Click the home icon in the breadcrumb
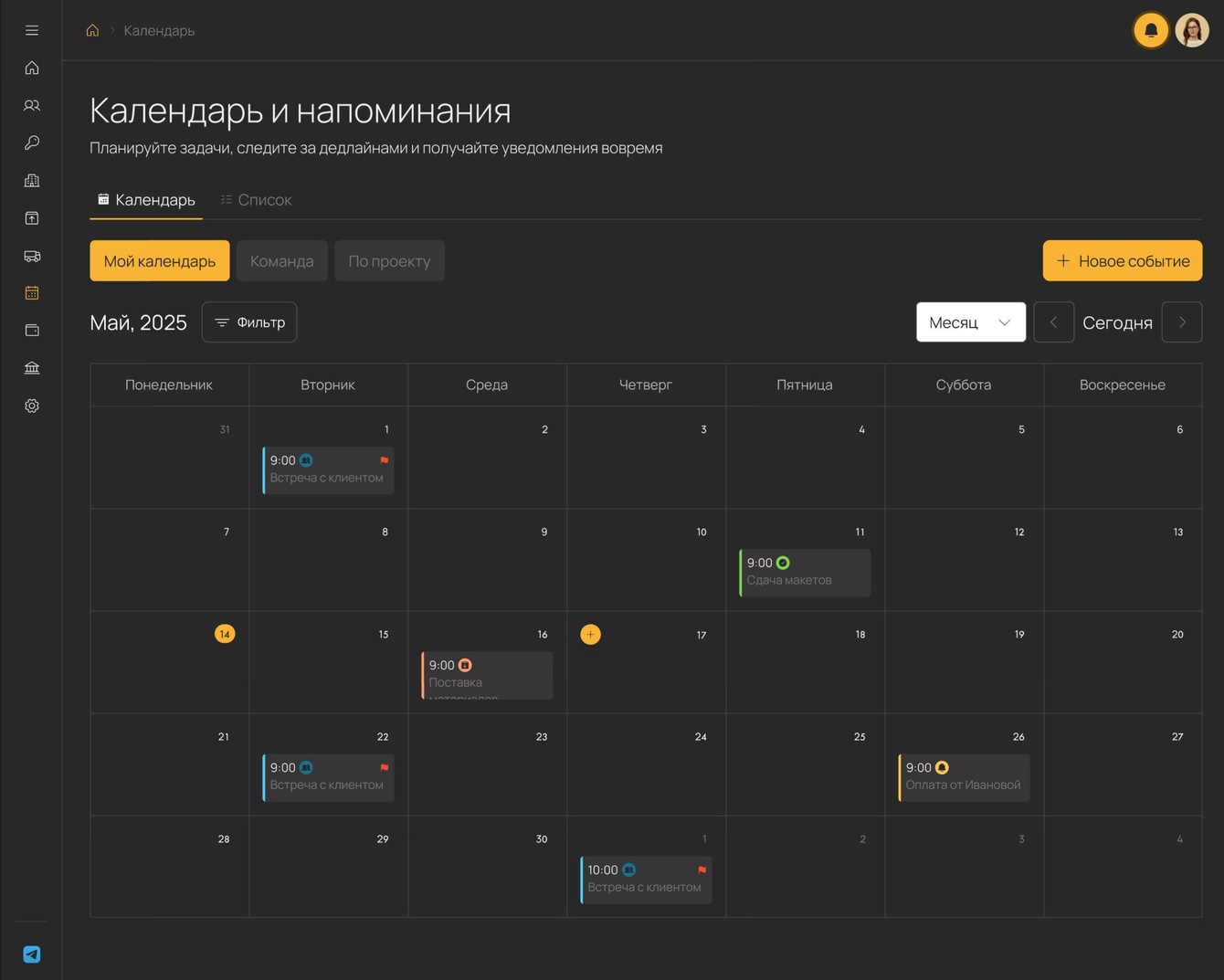The image size is (1224, 980). (92, 30)
